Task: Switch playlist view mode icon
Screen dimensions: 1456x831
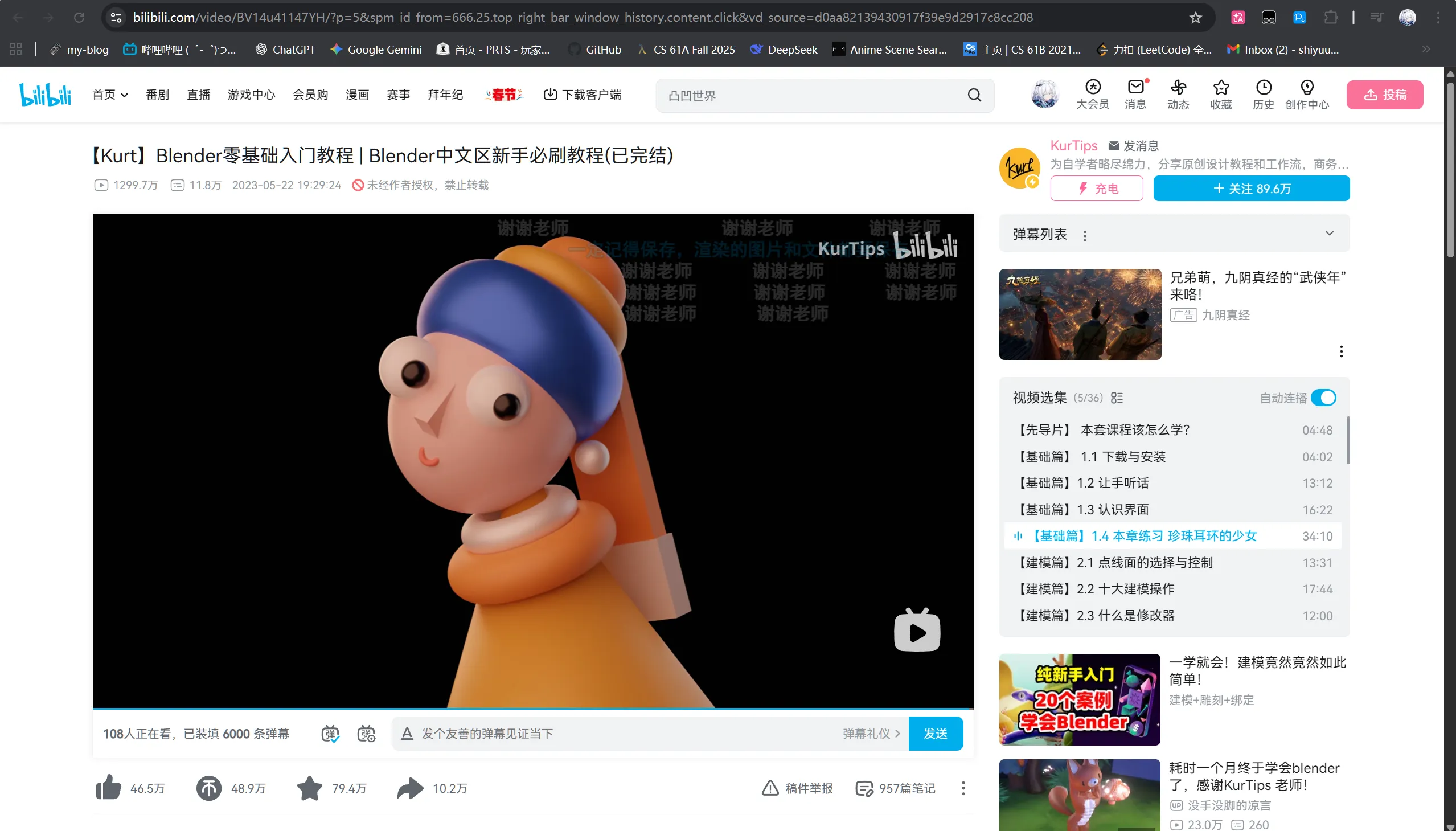Action: click(x=1117, y=398)
